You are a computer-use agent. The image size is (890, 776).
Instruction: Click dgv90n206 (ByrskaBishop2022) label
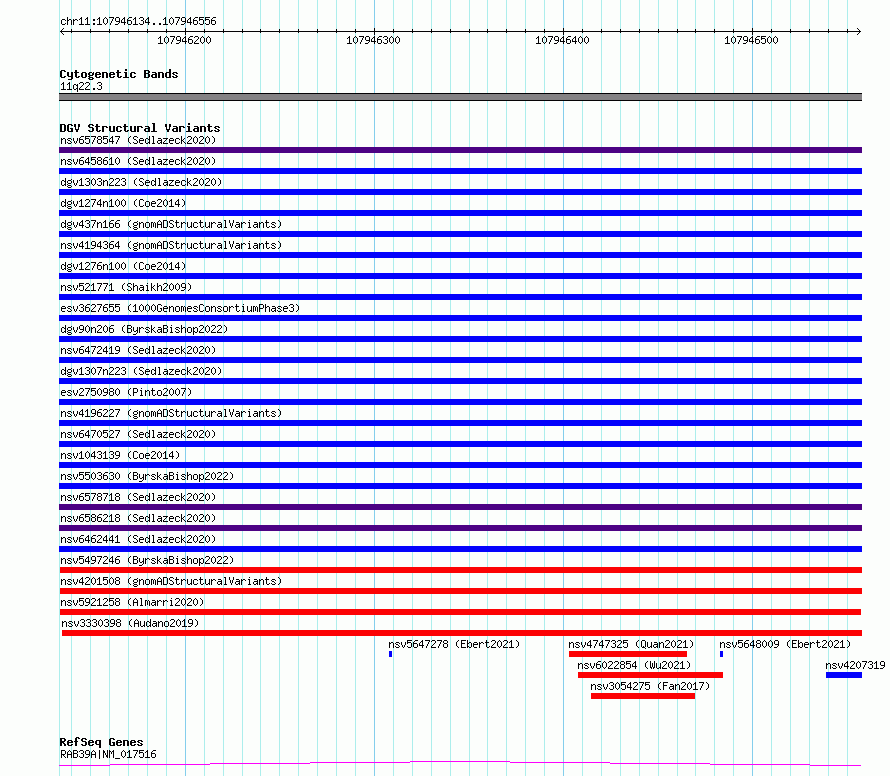[144, 329]
